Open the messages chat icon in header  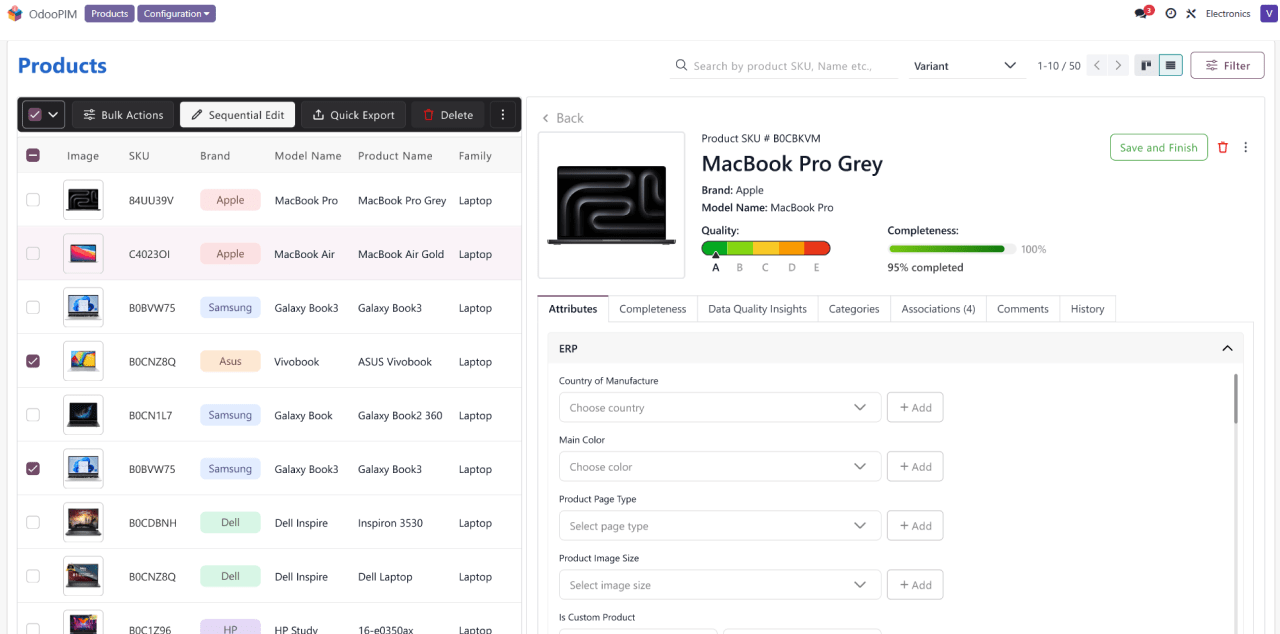[1142, 14]
